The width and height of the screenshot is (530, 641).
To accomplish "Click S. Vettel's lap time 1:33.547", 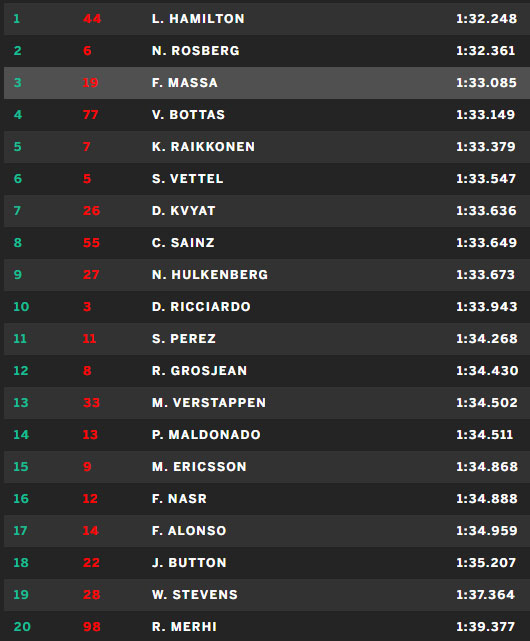I will point(486,179).
